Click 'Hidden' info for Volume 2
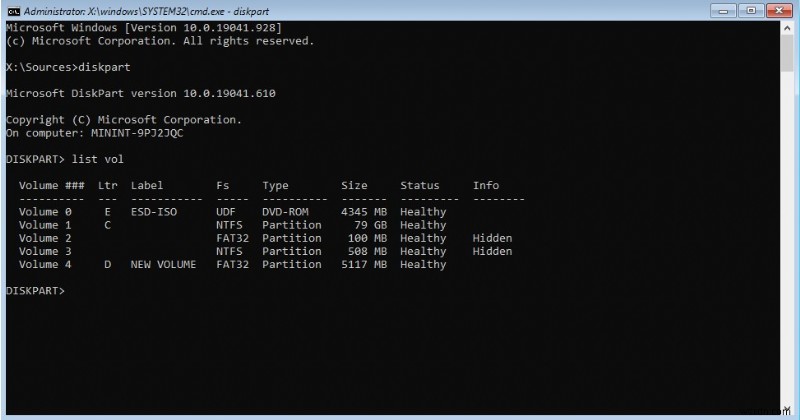800x420 pixels. (x=492, y=238)
